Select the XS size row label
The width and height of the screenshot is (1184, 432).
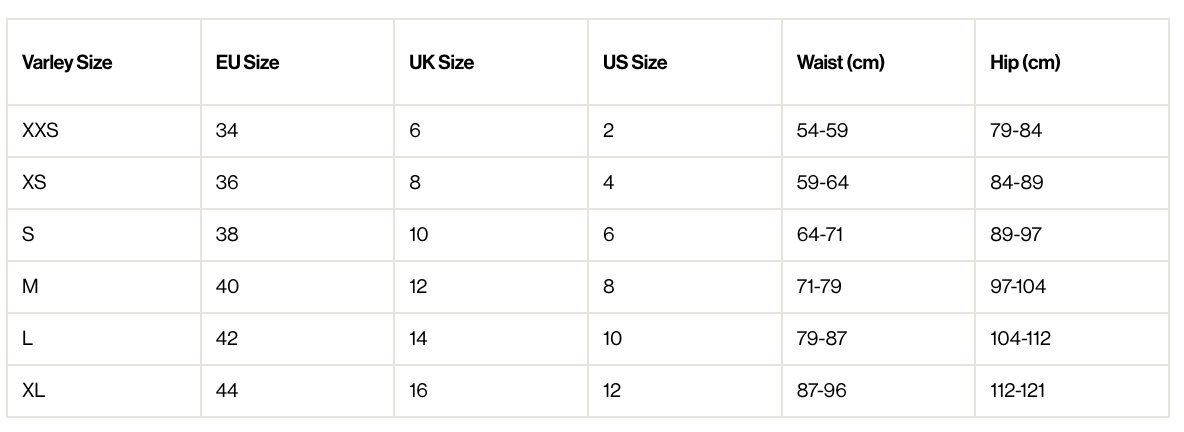click(x=34, y=183)
